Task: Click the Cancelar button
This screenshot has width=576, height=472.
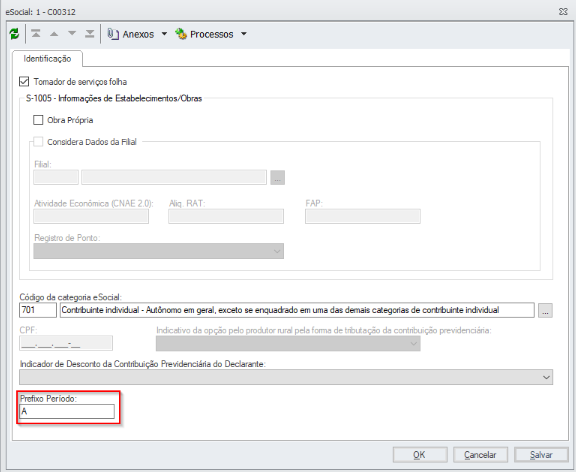Action: (x=480, y=455)
